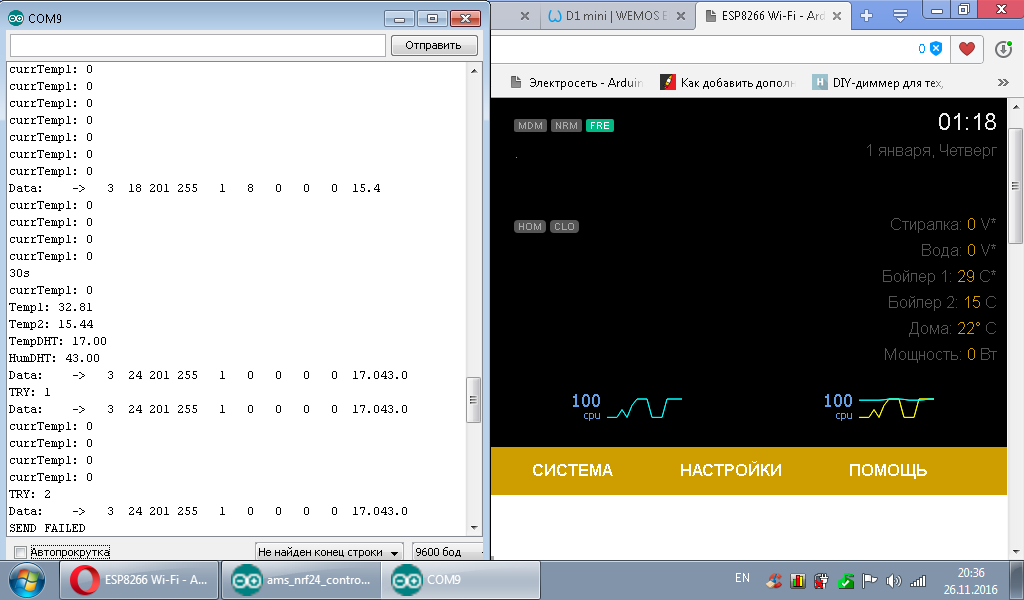
Task: Click the Мощность: 0 Вт reading
Action: tap(940, 355)
